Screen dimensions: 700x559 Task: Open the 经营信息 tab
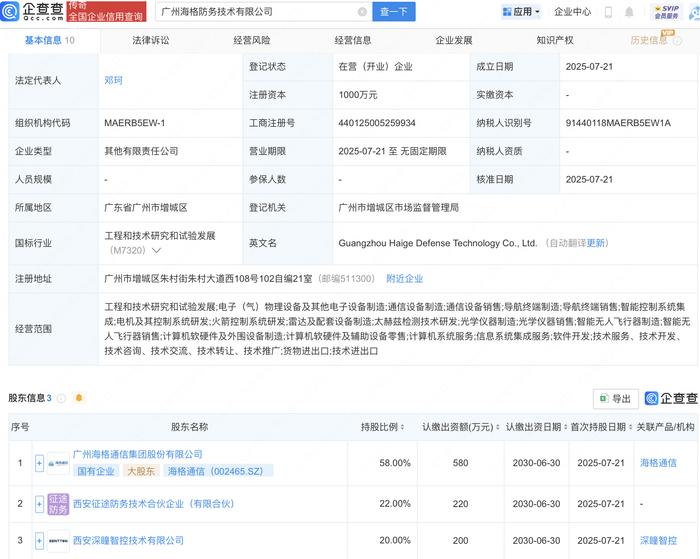coord(353,41)
